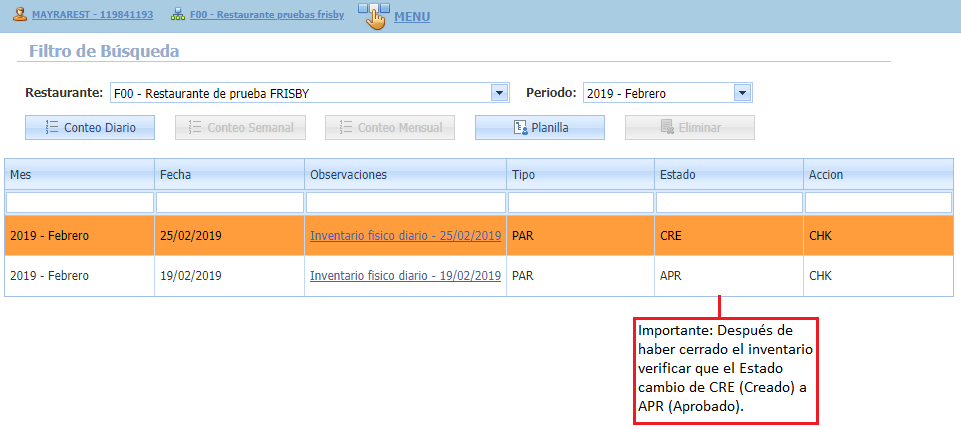Screen dimensions: 961x429
Task: Sort by the Estado column header
Action: click(x=729, y=175)
